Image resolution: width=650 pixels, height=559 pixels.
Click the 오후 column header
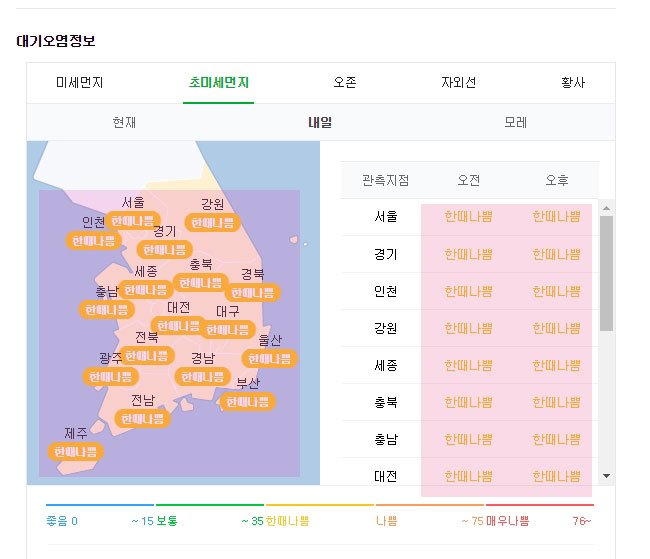(x=557, y=180)
